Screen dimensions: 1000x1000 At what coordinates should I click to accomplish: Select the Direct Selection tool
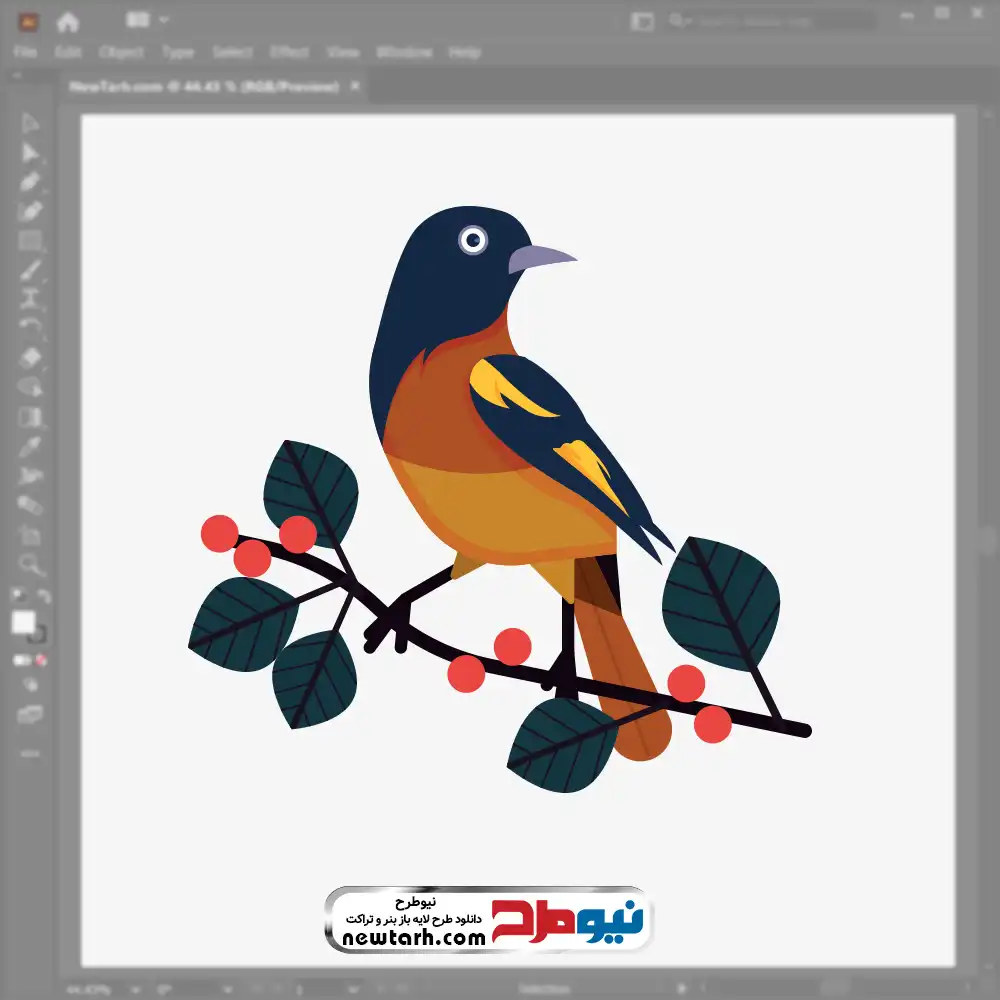pyautogui.click(x=30, y=152)
